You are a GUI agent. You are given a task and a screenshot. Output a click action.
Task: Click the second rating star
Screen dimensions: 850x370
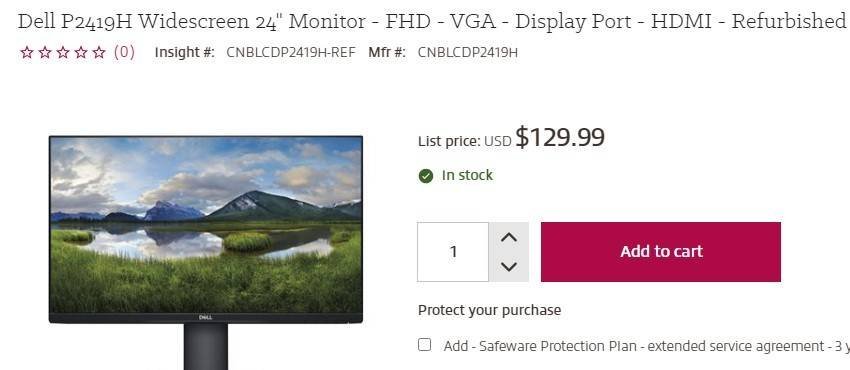point(45,53)
